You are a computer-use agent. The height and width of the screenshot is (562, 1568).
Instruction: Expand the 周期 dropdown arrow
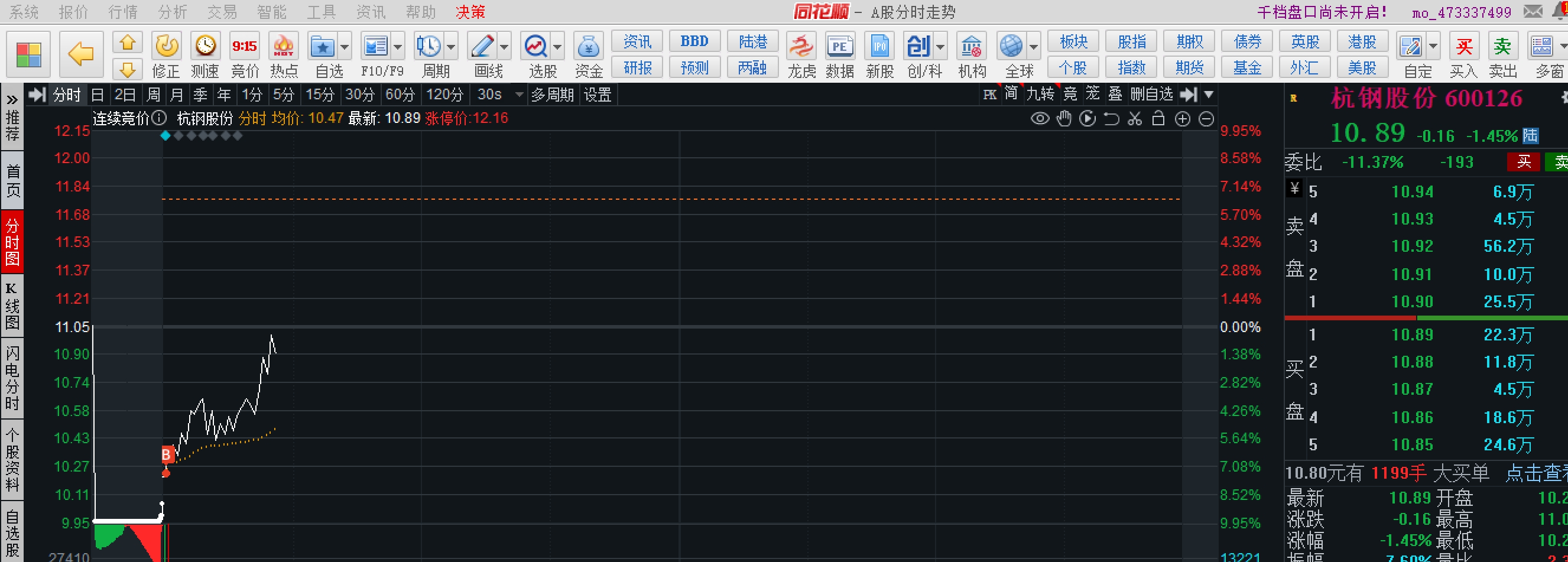click(451, 47)
